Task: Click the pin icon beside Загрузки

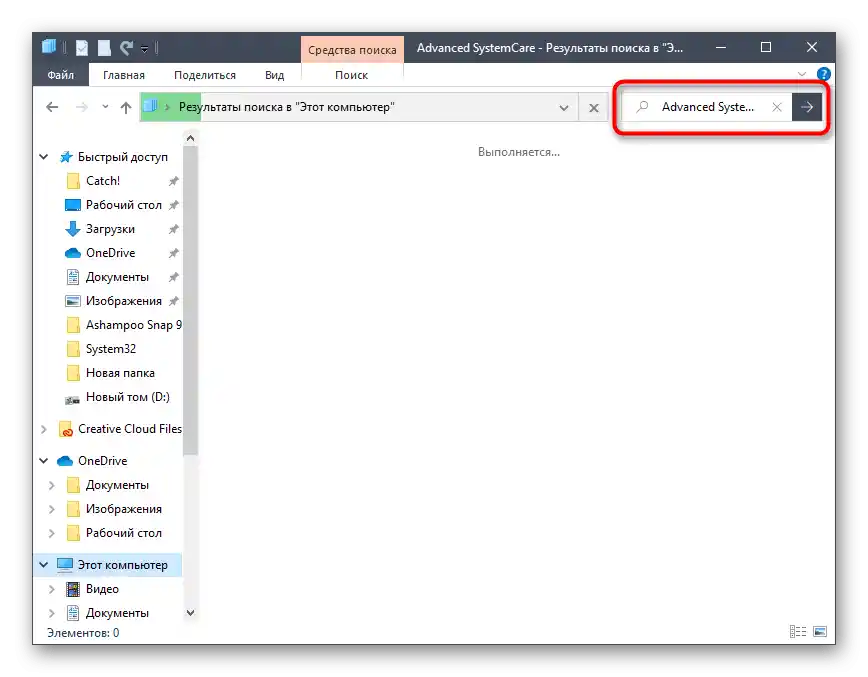Action: click(173, 229)
